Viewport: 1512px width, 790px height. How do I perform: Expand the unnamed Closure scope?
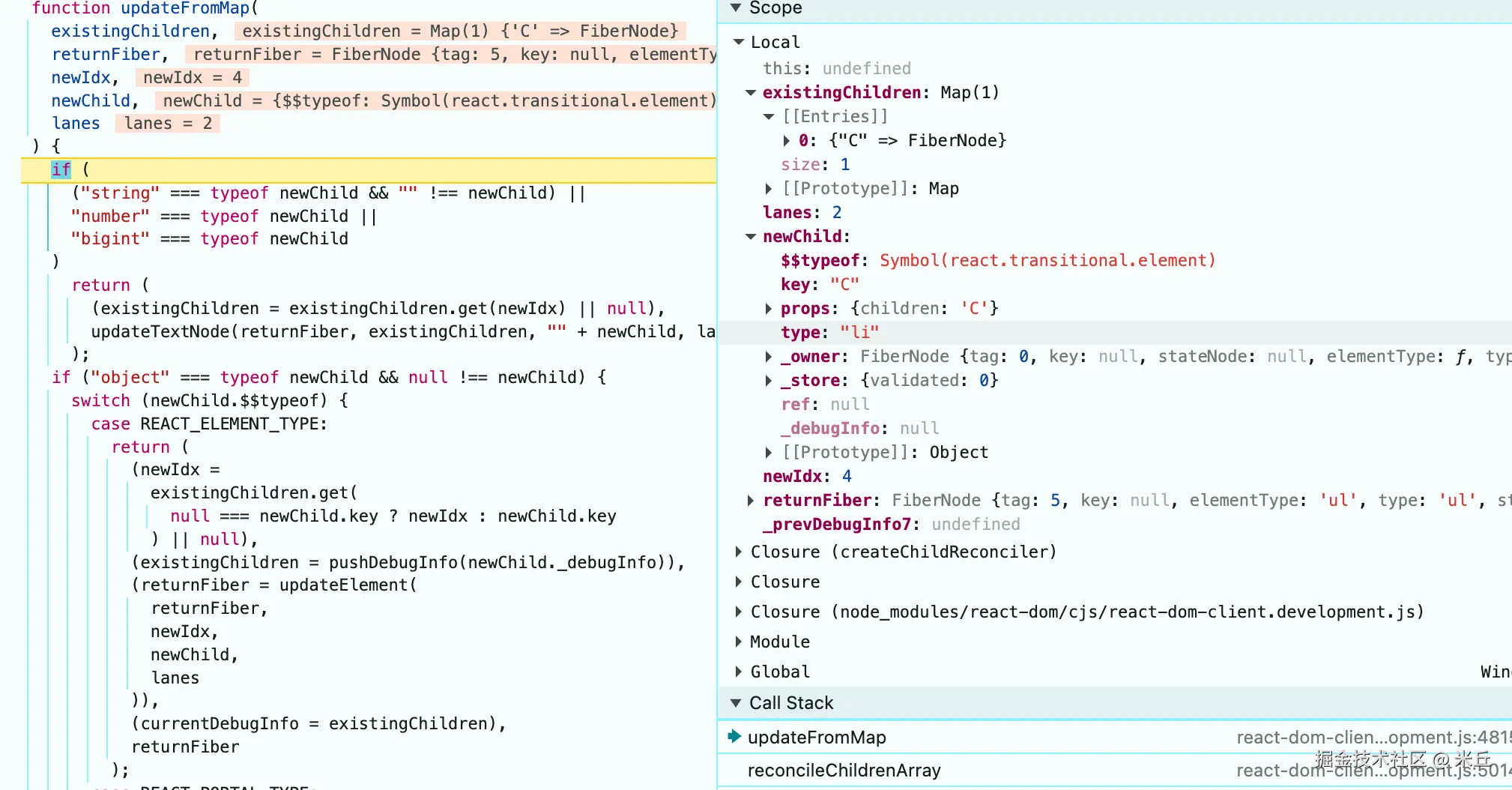pyautogui.click(x=739, y=582)
